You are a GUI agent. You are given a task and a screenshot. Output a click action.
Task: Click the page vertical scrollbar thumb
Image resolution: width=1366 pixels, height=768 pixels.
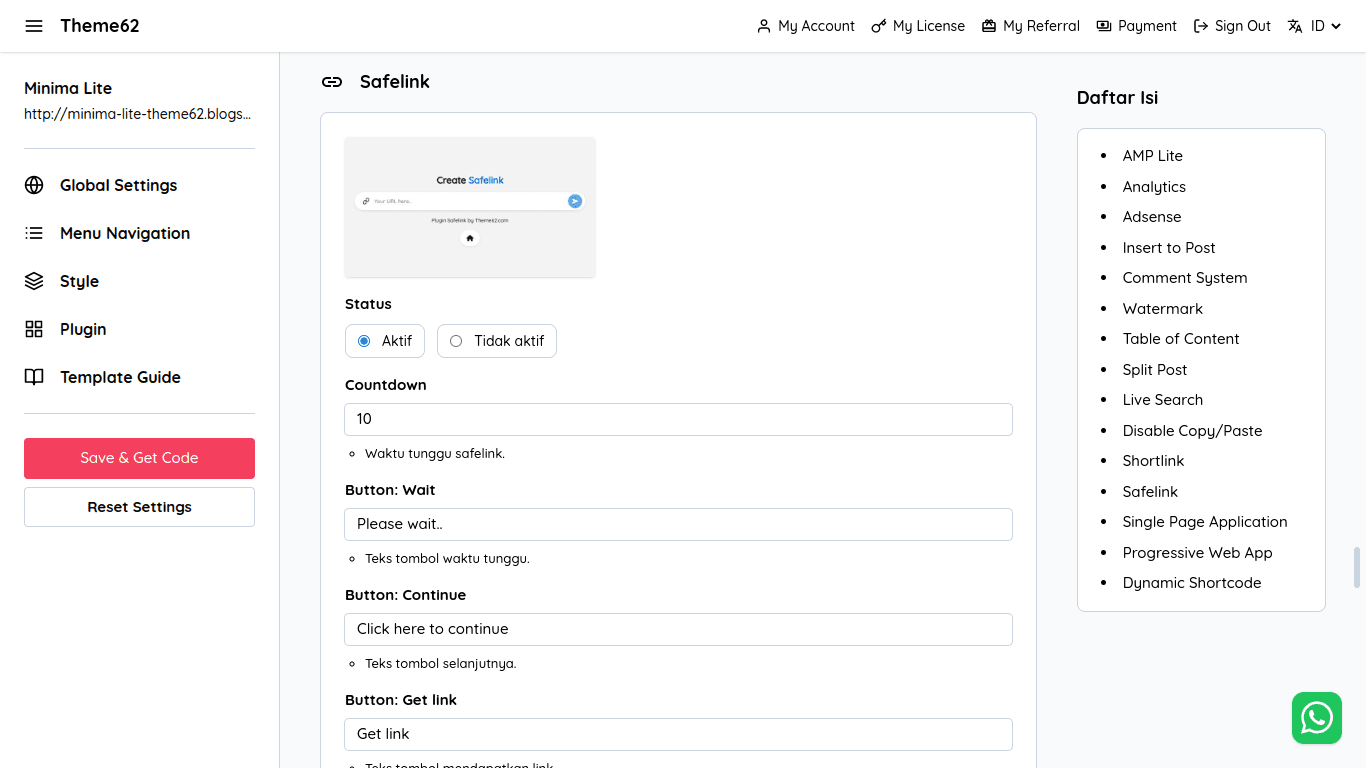1357,567
